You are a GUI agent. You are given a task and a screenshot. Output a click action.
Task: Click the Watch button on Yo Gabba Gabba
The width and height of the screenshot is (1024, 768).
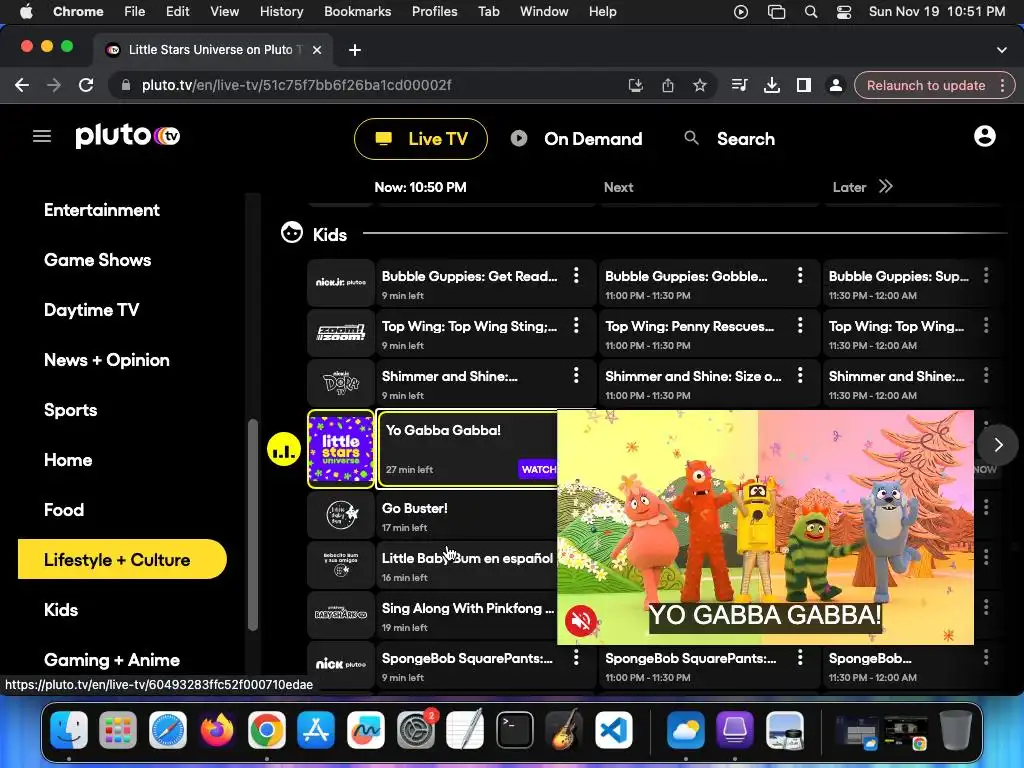pos(538,469)
